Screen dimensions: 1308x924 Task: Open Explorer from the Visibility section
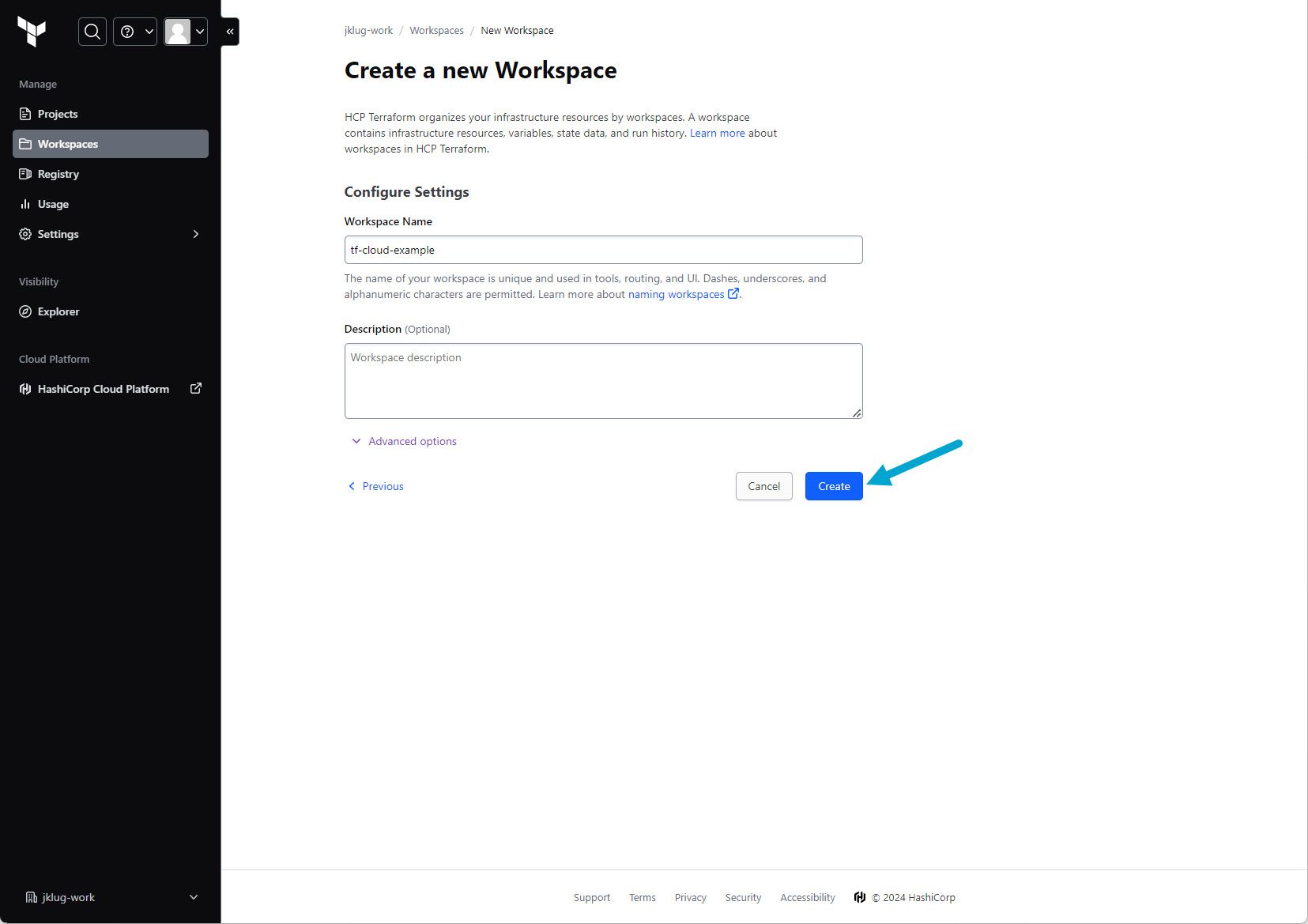58,311
